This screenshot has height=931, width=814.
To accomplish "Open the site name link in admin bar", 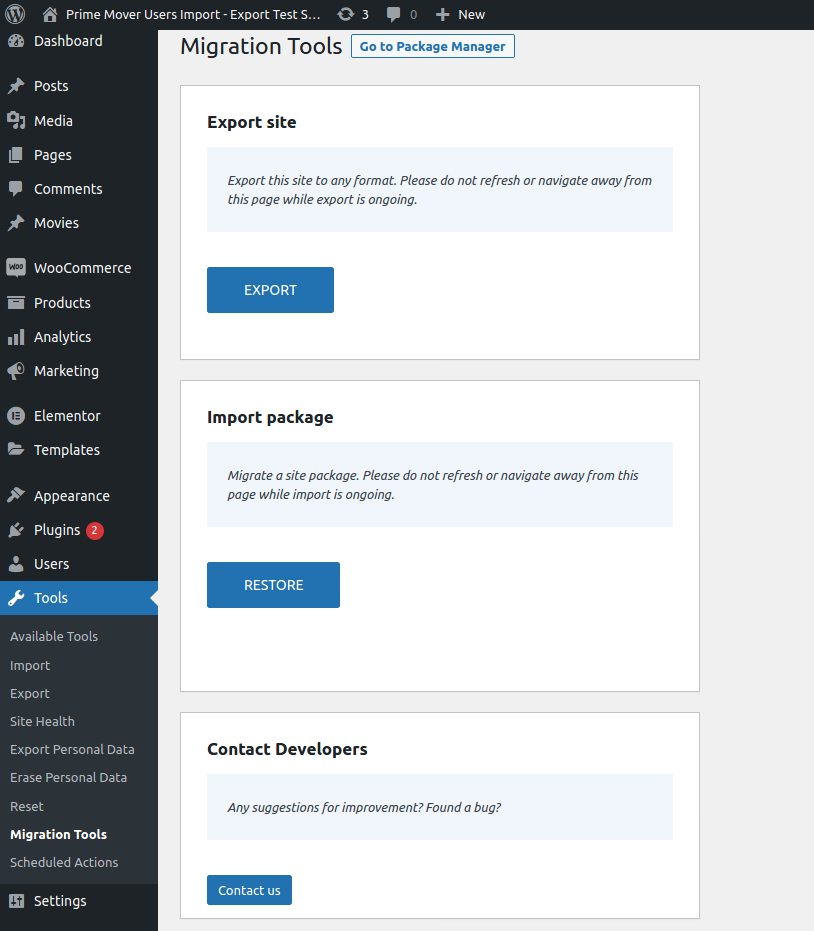I will 193,14.
